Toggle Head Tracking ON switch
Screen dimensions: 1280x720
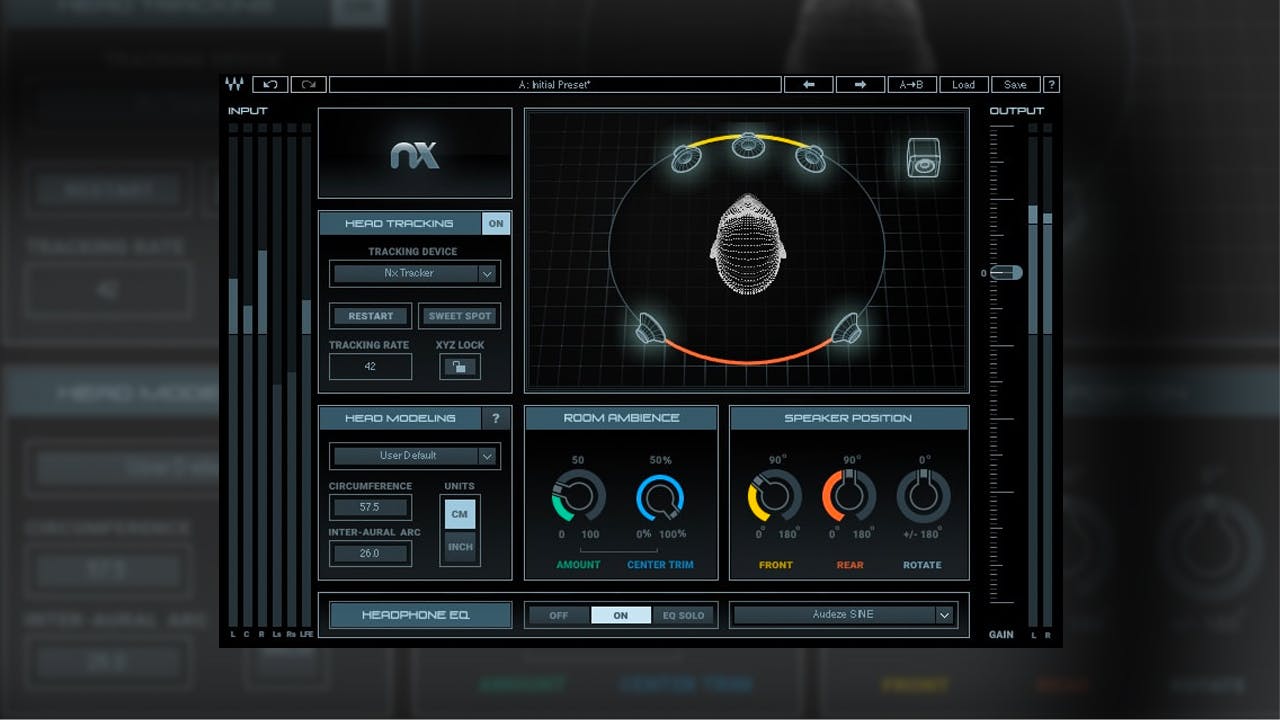click(x=495, y=224)
